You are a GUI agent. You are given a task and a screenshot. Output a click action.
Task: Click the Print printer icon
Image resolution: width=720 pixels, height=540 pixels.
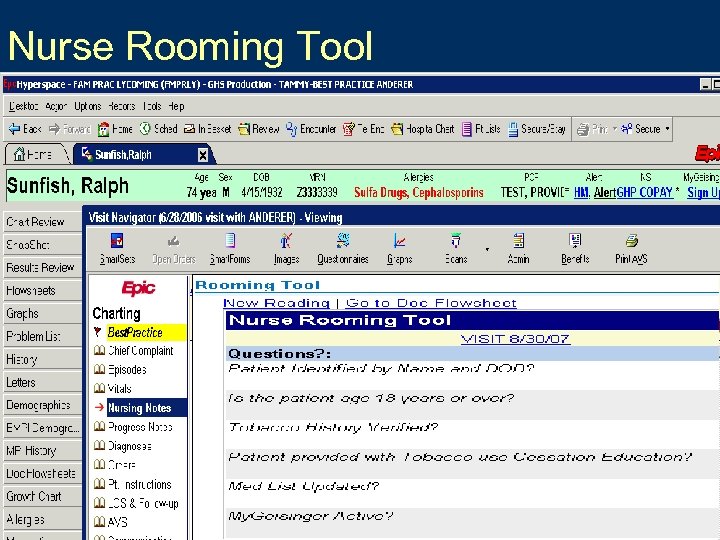[583, 129]
